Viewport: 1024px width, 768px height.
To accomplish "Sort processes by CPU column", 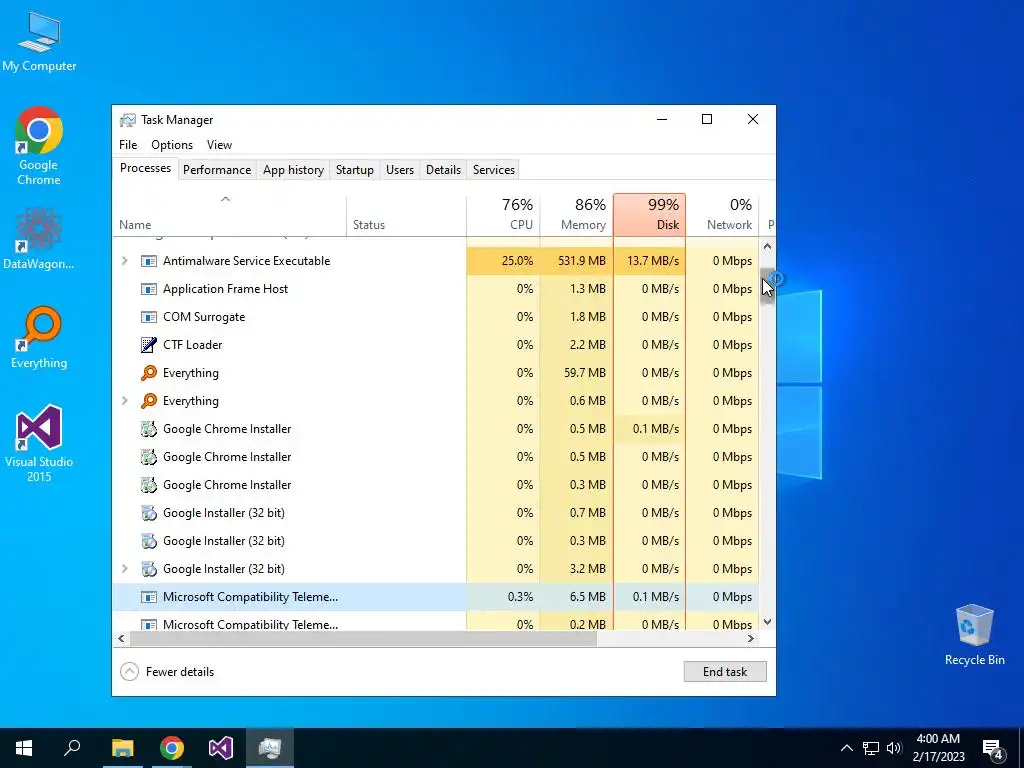I will [504, 216].
